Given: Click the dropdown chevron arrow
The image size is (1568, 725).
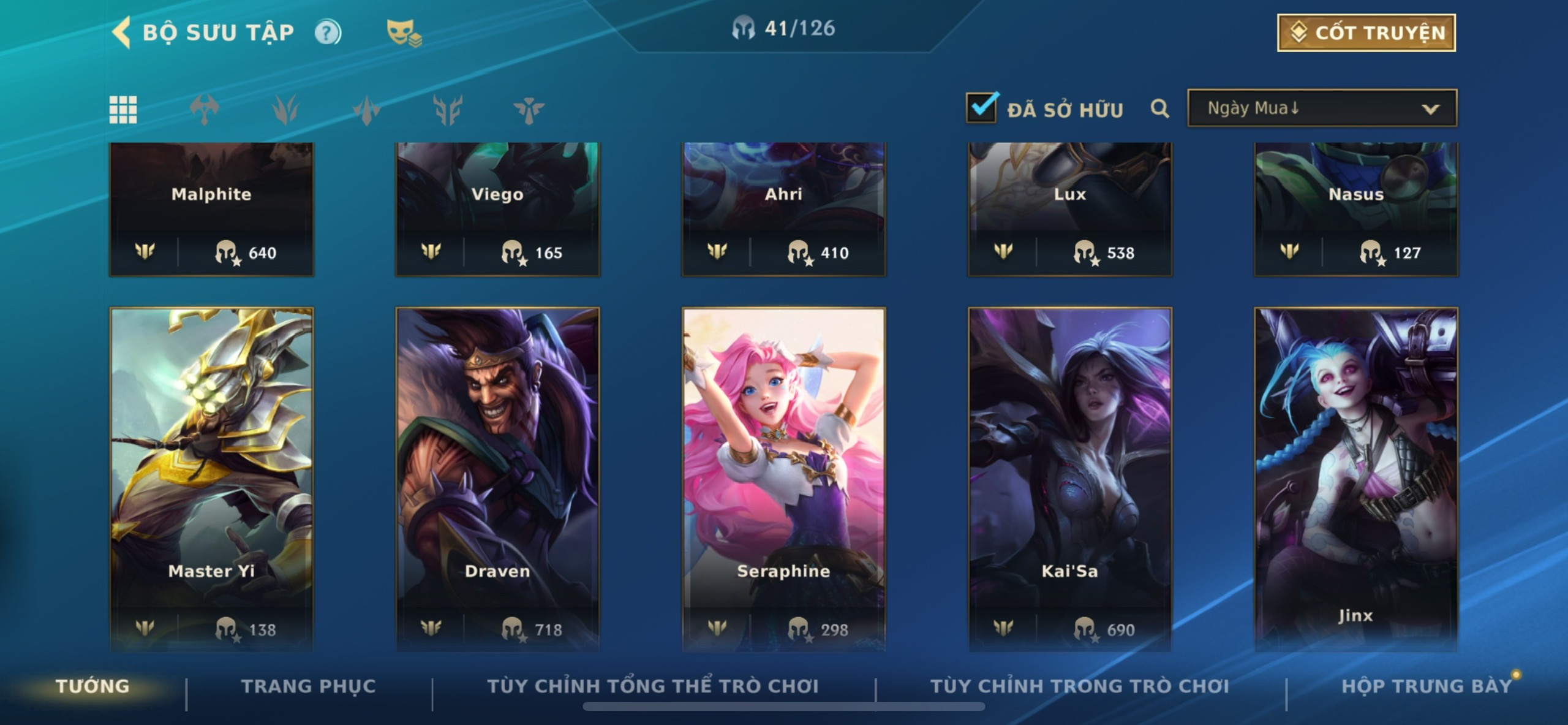Looking at the screenshot, I should click(x=1431, y=109).
